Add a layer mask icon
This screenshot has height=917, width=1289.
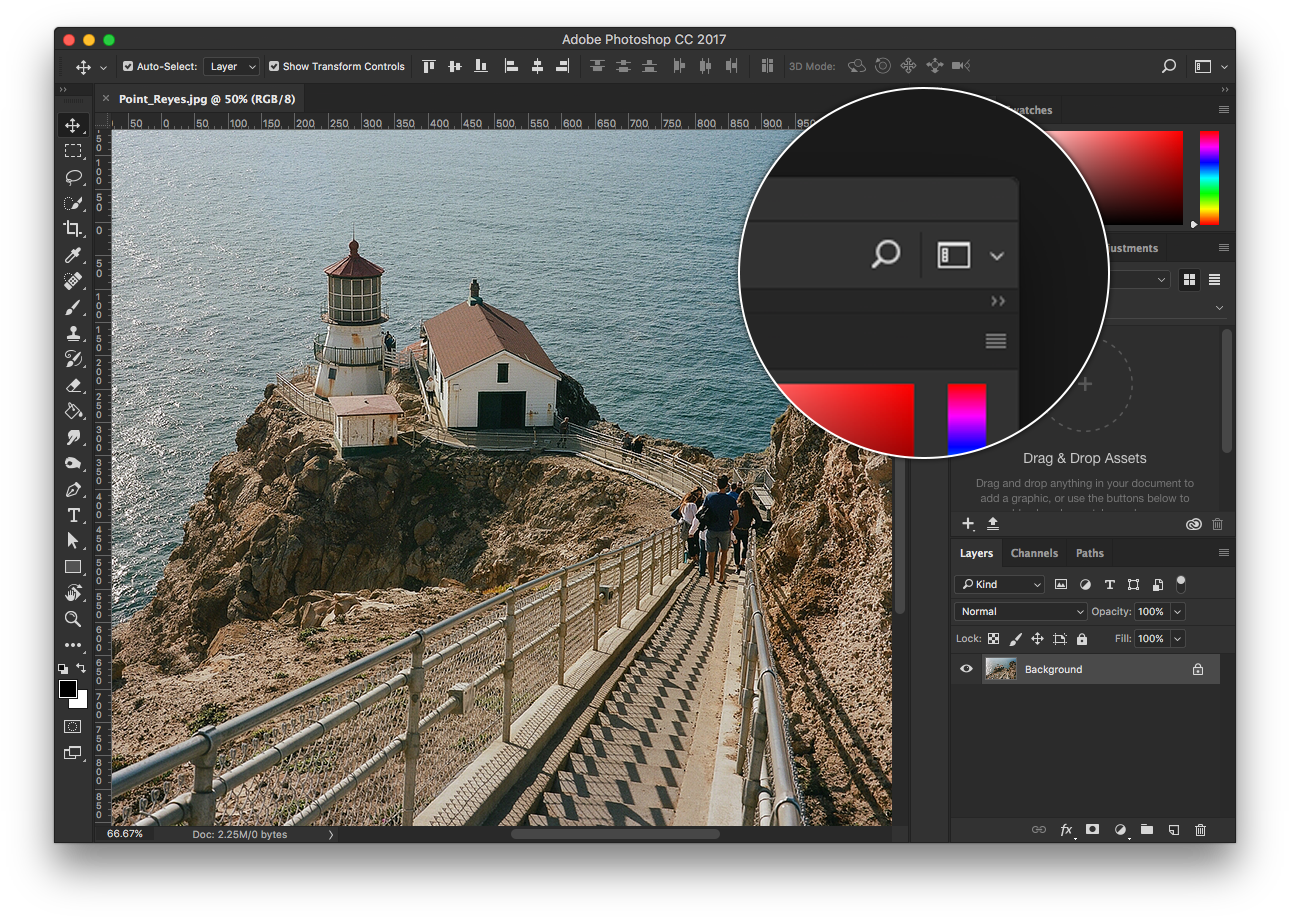point(1093,830)
